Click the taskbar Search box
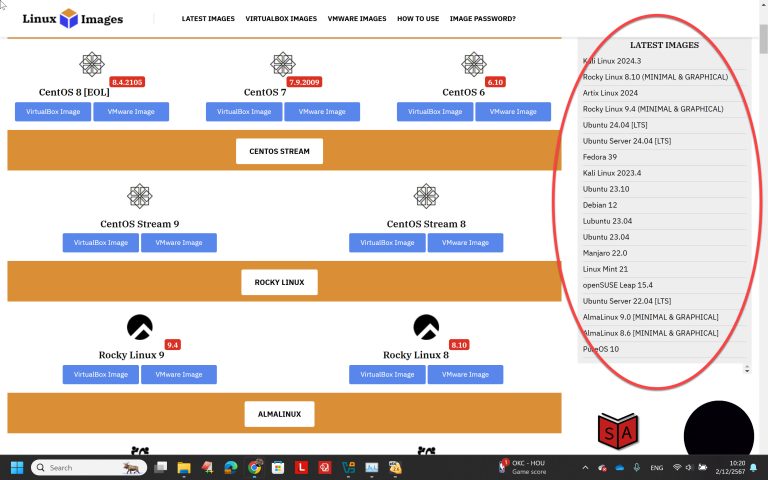Screen dimensions: 768x480 89,468
